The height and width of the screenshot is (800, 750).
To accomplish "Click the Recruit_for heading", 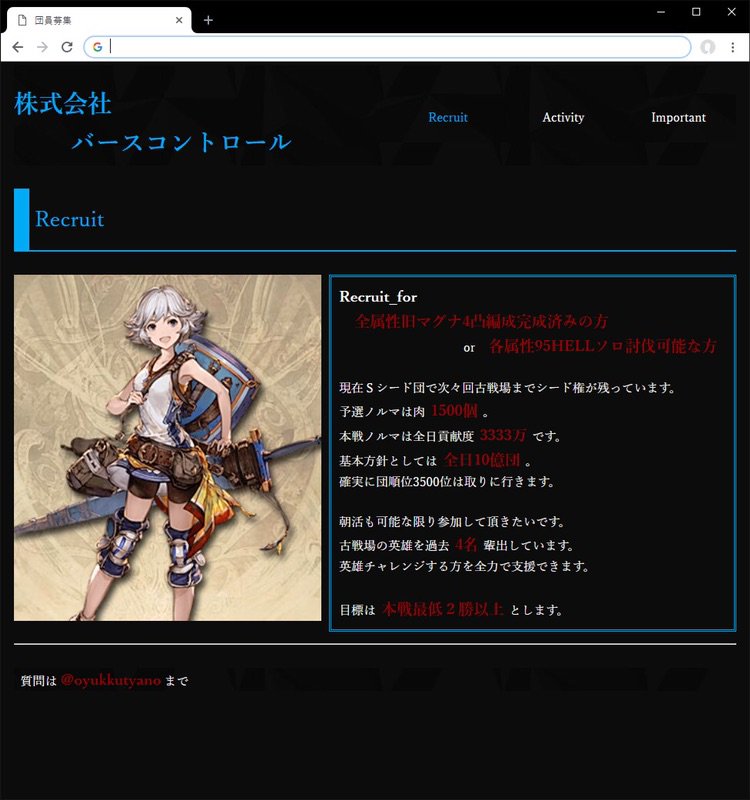I will [378, 297].
